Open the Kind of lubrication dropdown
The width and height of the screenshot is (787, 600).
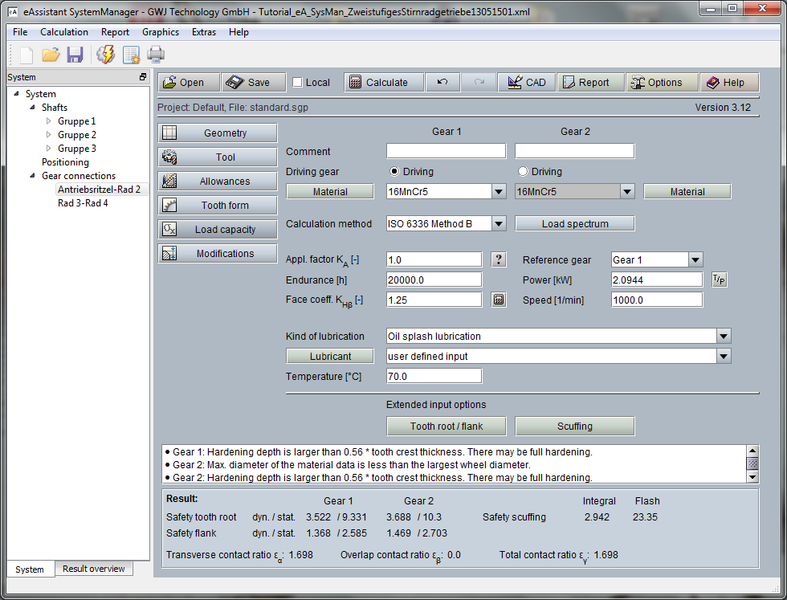click(x=724, y=337)
